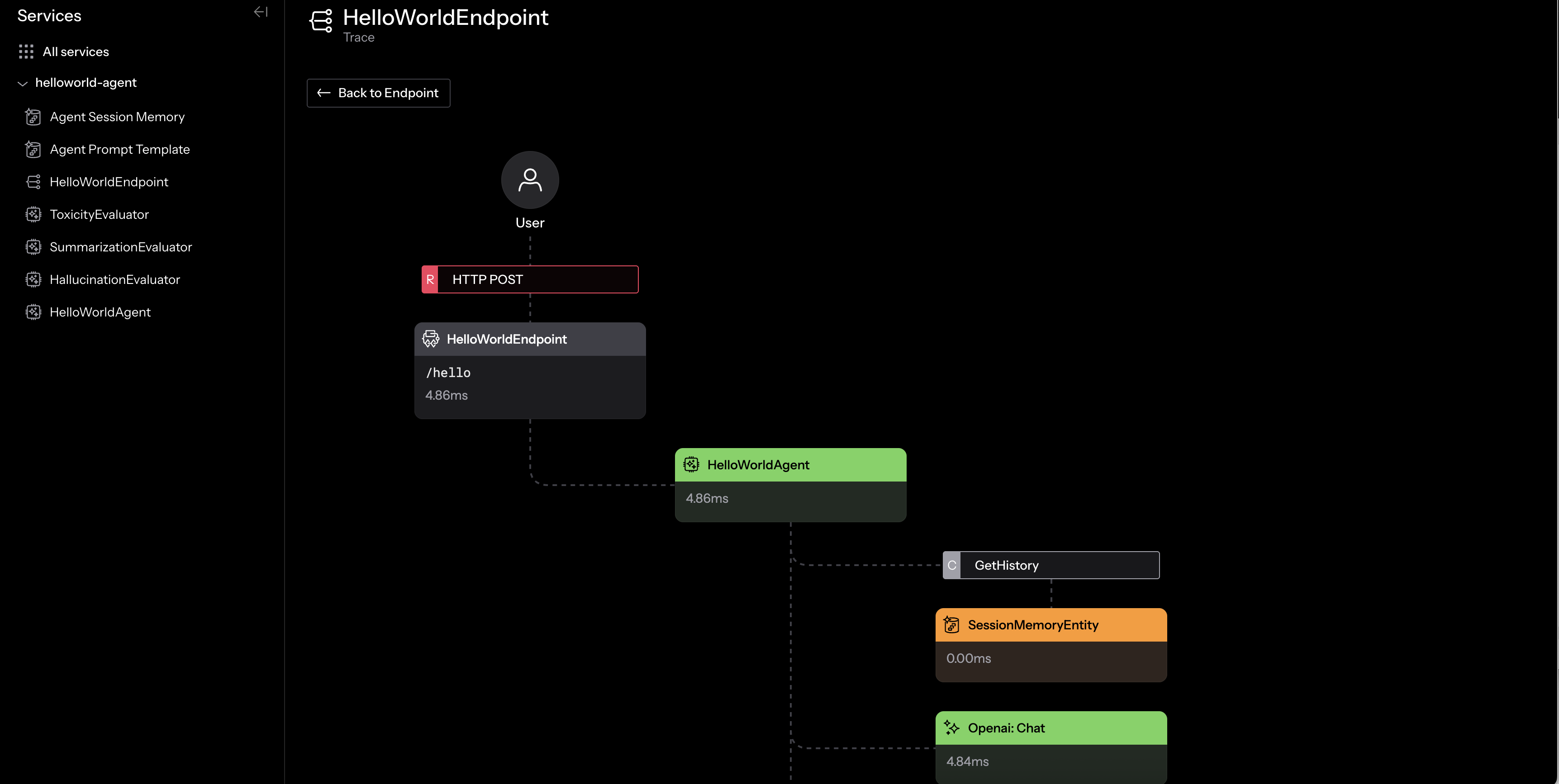
Task: Click the Agent Session Memory icon
Action: coord(33,117)
